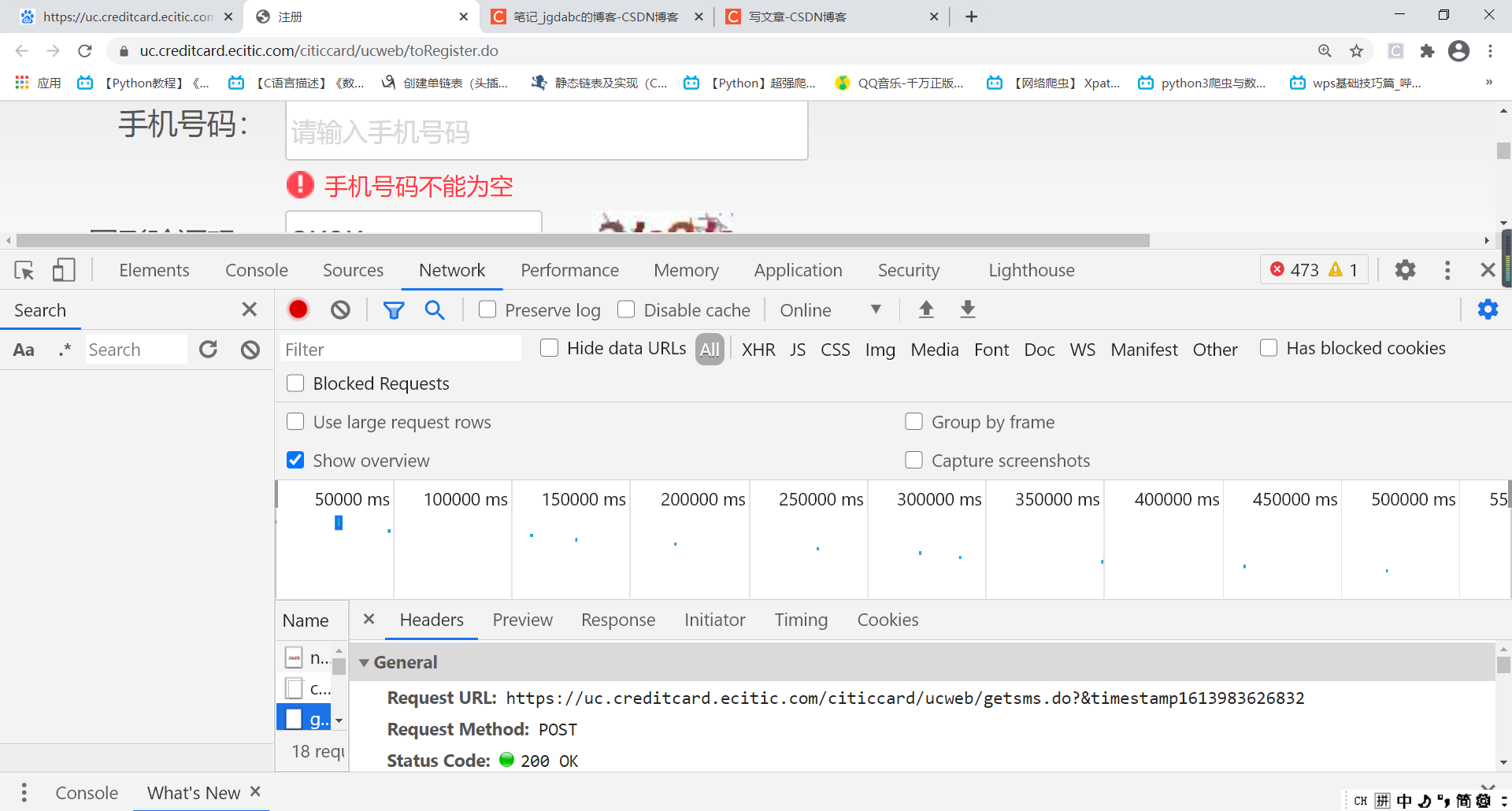The width and height of the screenshot is (1512, 811).
Task: Open the Sources tab
Action: click(353, 270)
